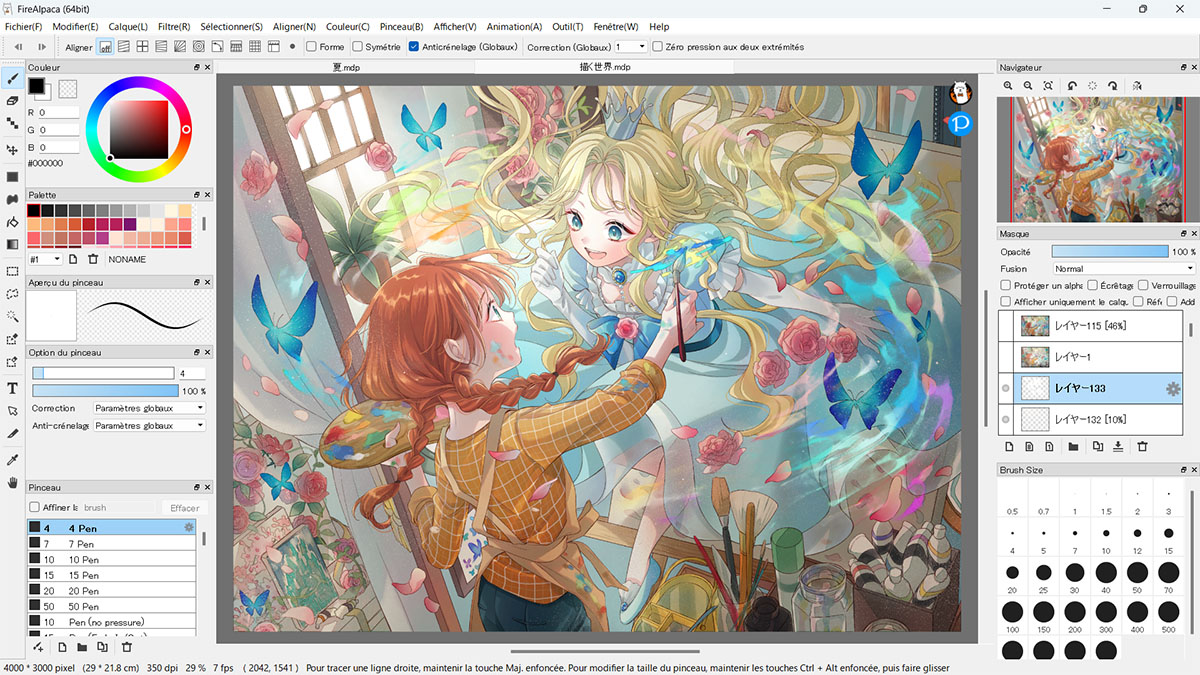
Task: Select the 7 Pen brush
Action: coord(111,543)
